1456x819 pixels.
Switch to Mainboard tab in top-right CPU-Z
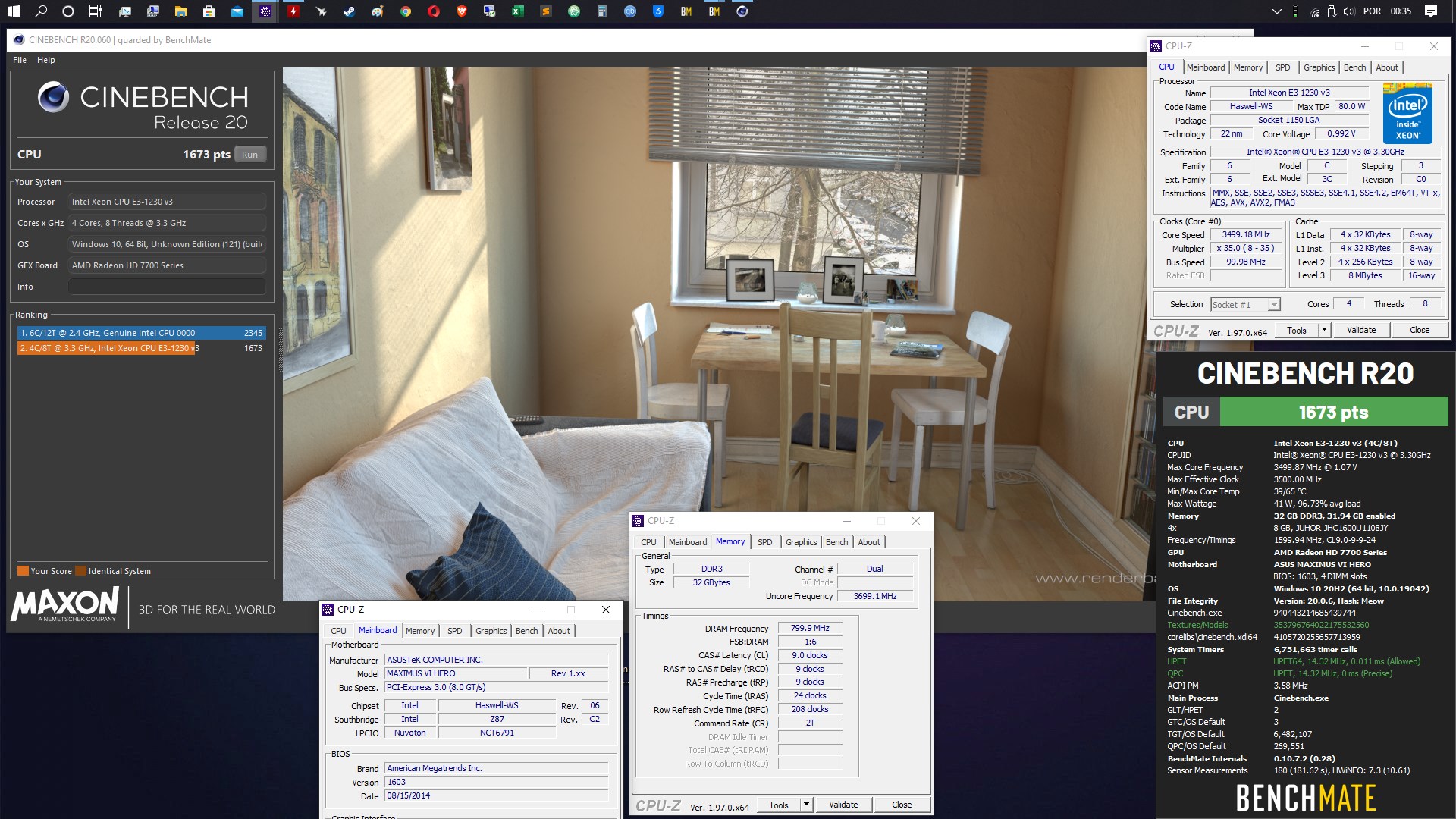pyautogui.click(x=1206, y=67)
